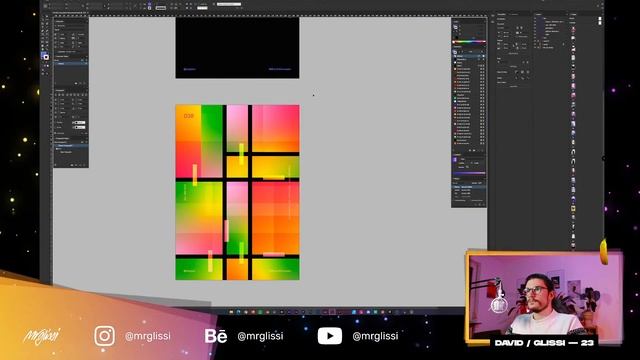This screenshot has width=640, height=360.
Task: Click the black artboard above the poster
Action: tap(237, 48)
